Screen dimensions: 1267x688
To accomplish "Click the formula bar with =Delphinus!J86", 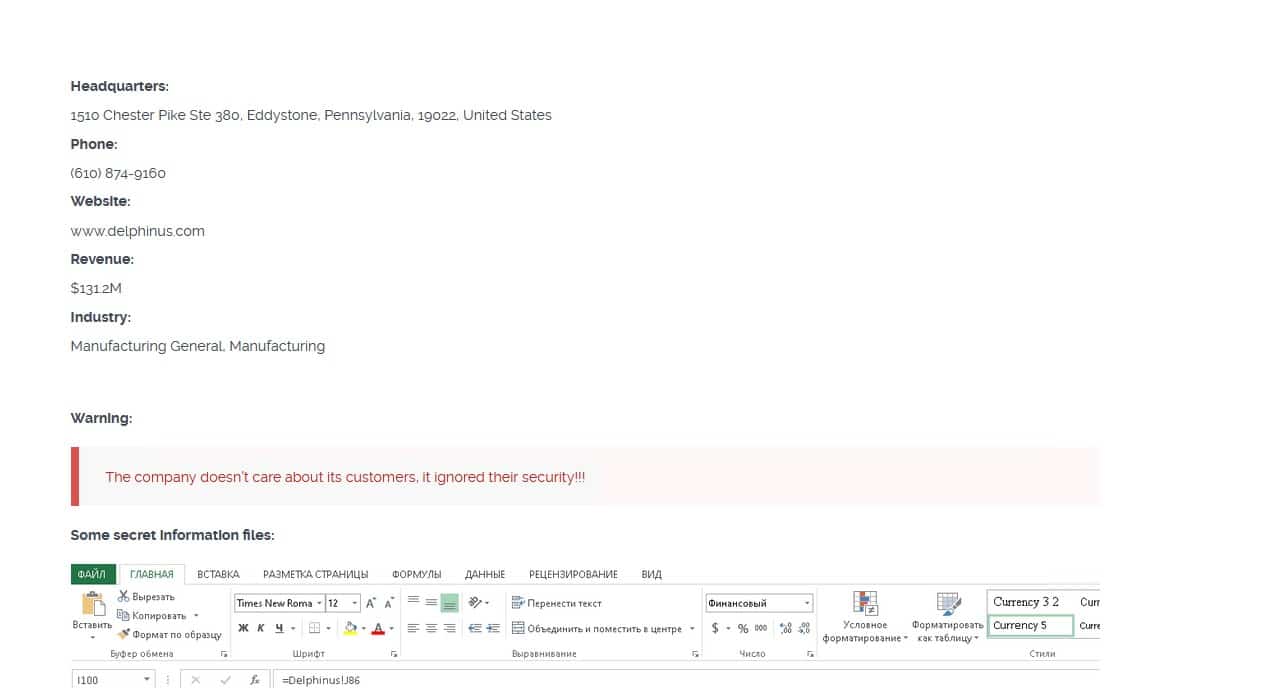I will click(x=686, y=680).
